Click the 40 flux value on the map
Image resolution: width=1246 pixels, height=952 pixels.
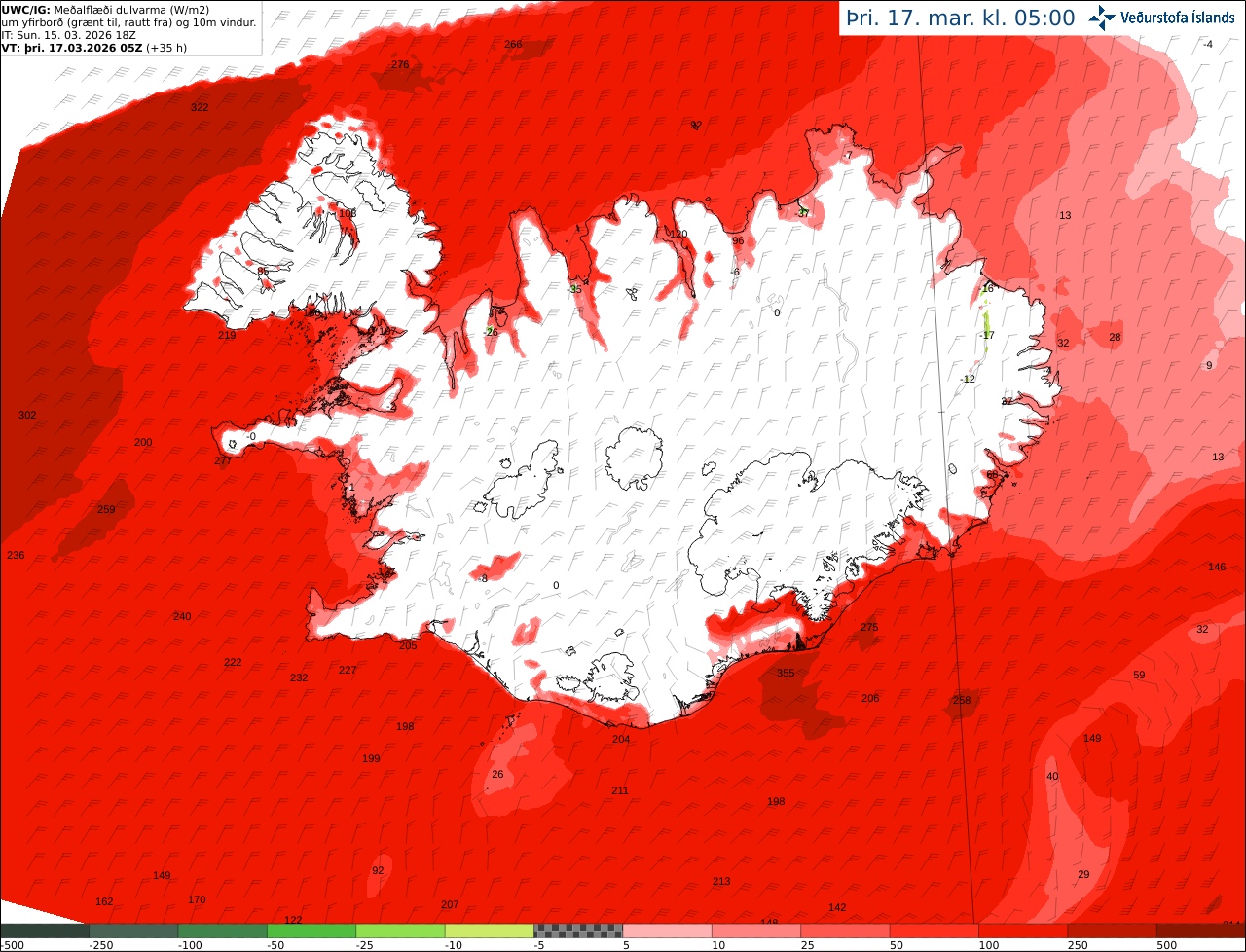tap(1051, 776)
